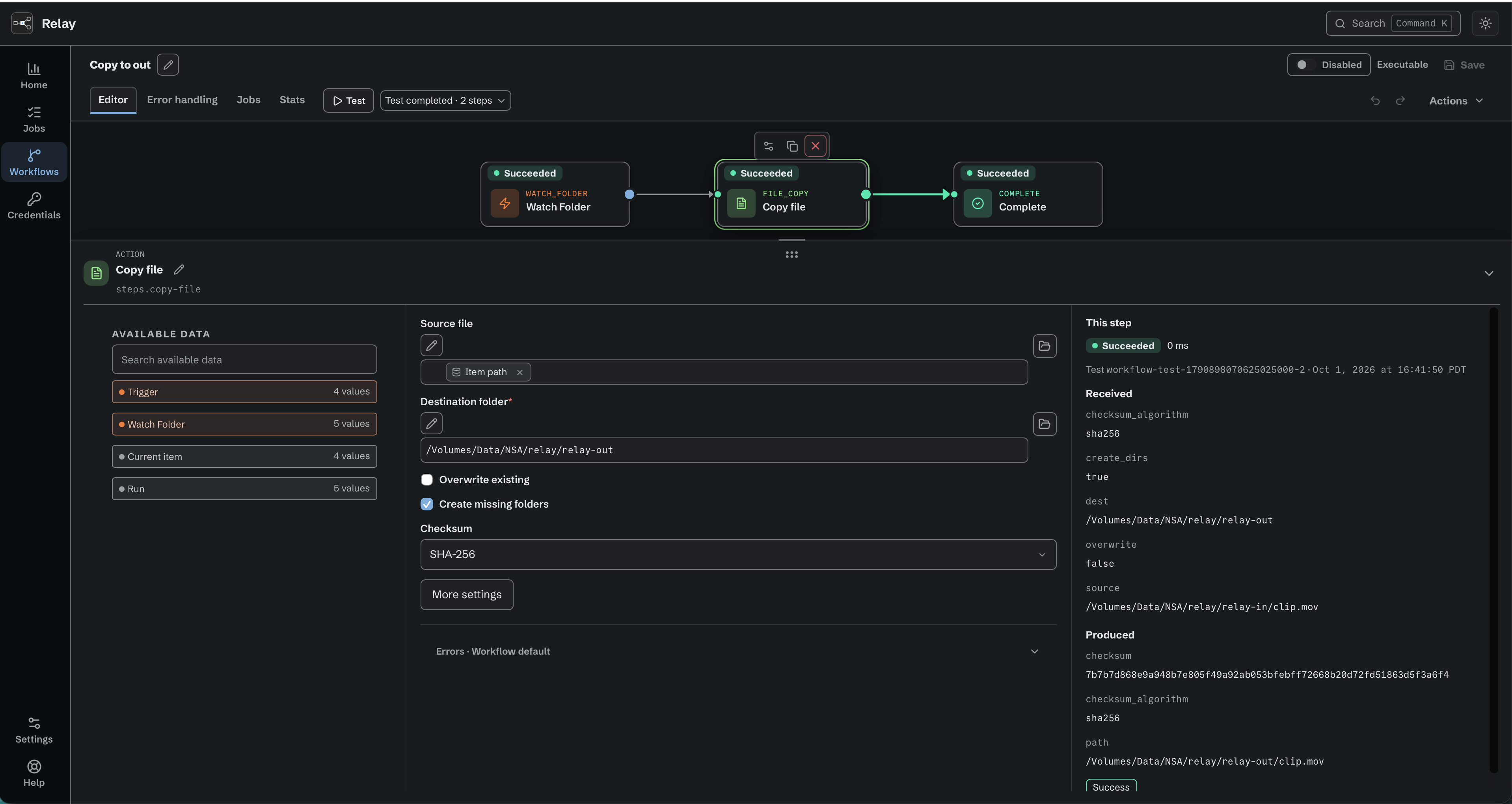Screen dimensions: 1512x804
Task: Expand Trigger available data group
Action: [x=244, y=391]
